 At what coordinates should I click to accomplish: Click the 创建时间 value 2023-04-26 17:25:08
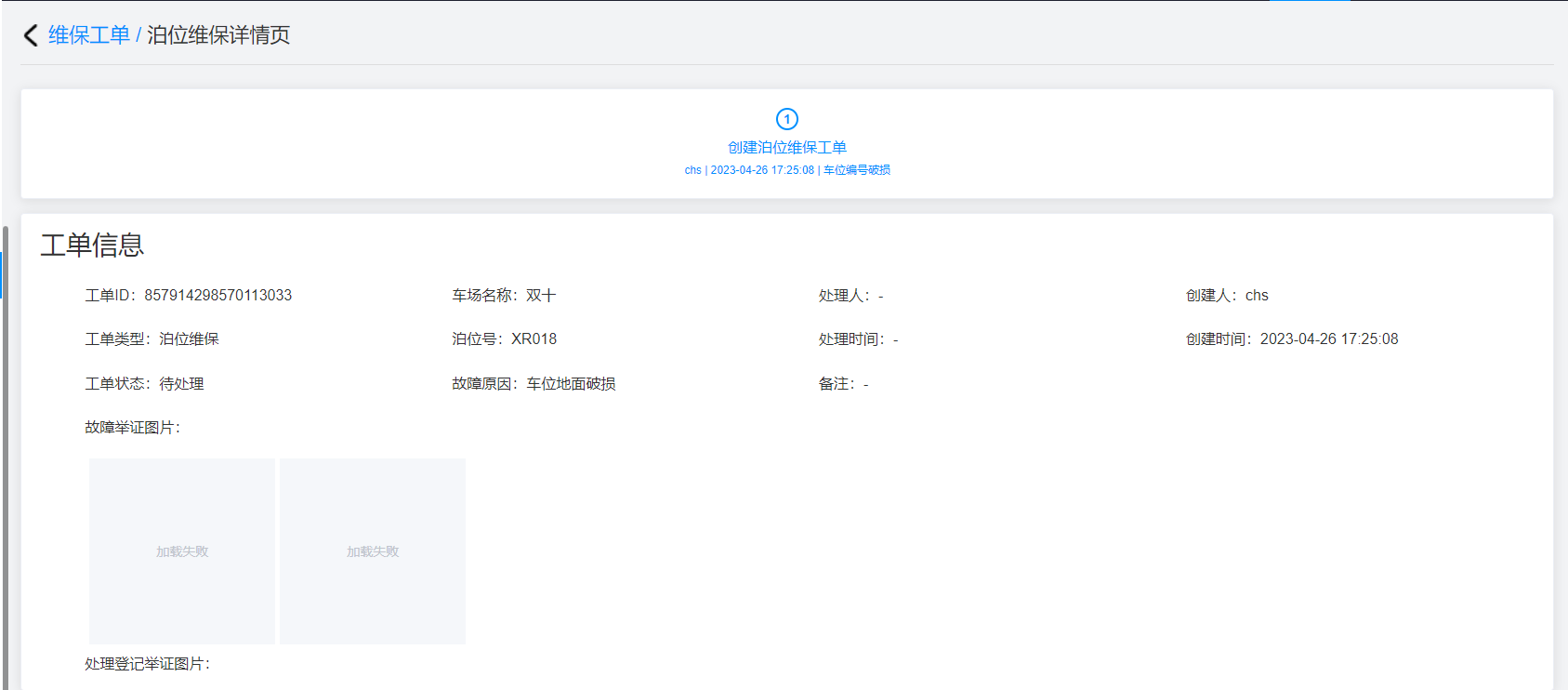tap(1328, 339)
